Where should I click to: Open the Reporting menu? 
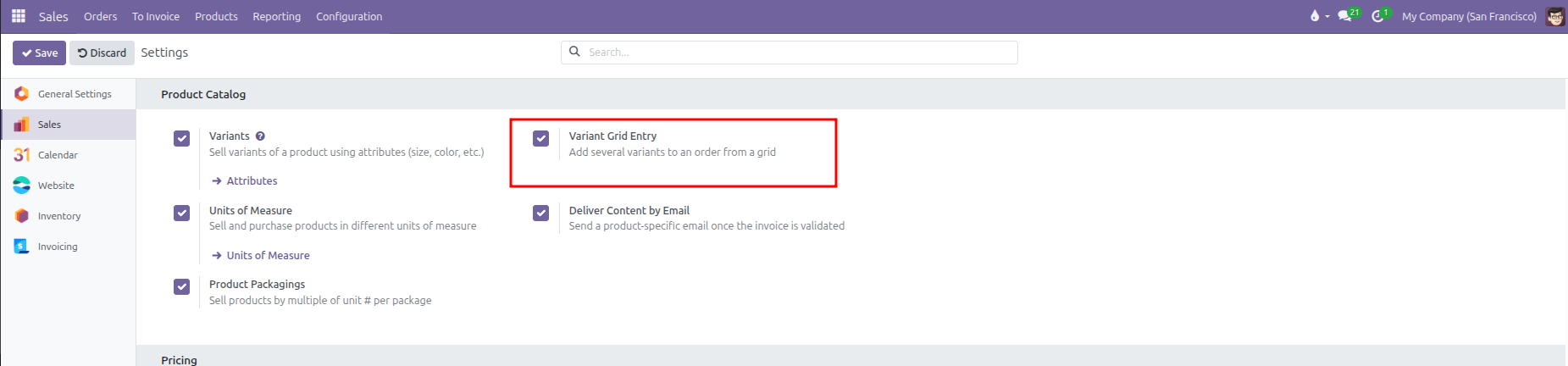276,16
